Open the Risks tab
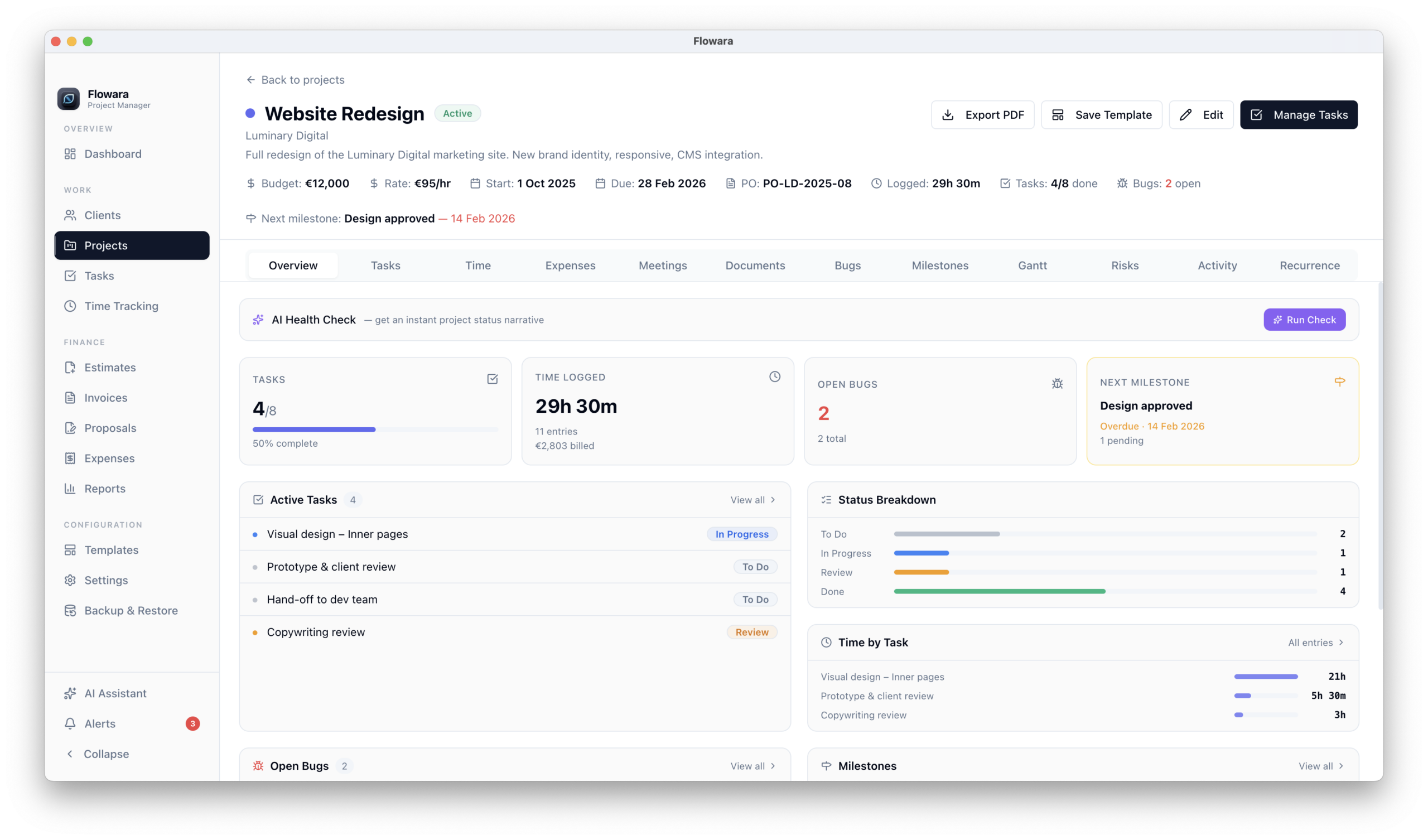This screenshot has width=1428, height=840. 1125,265
